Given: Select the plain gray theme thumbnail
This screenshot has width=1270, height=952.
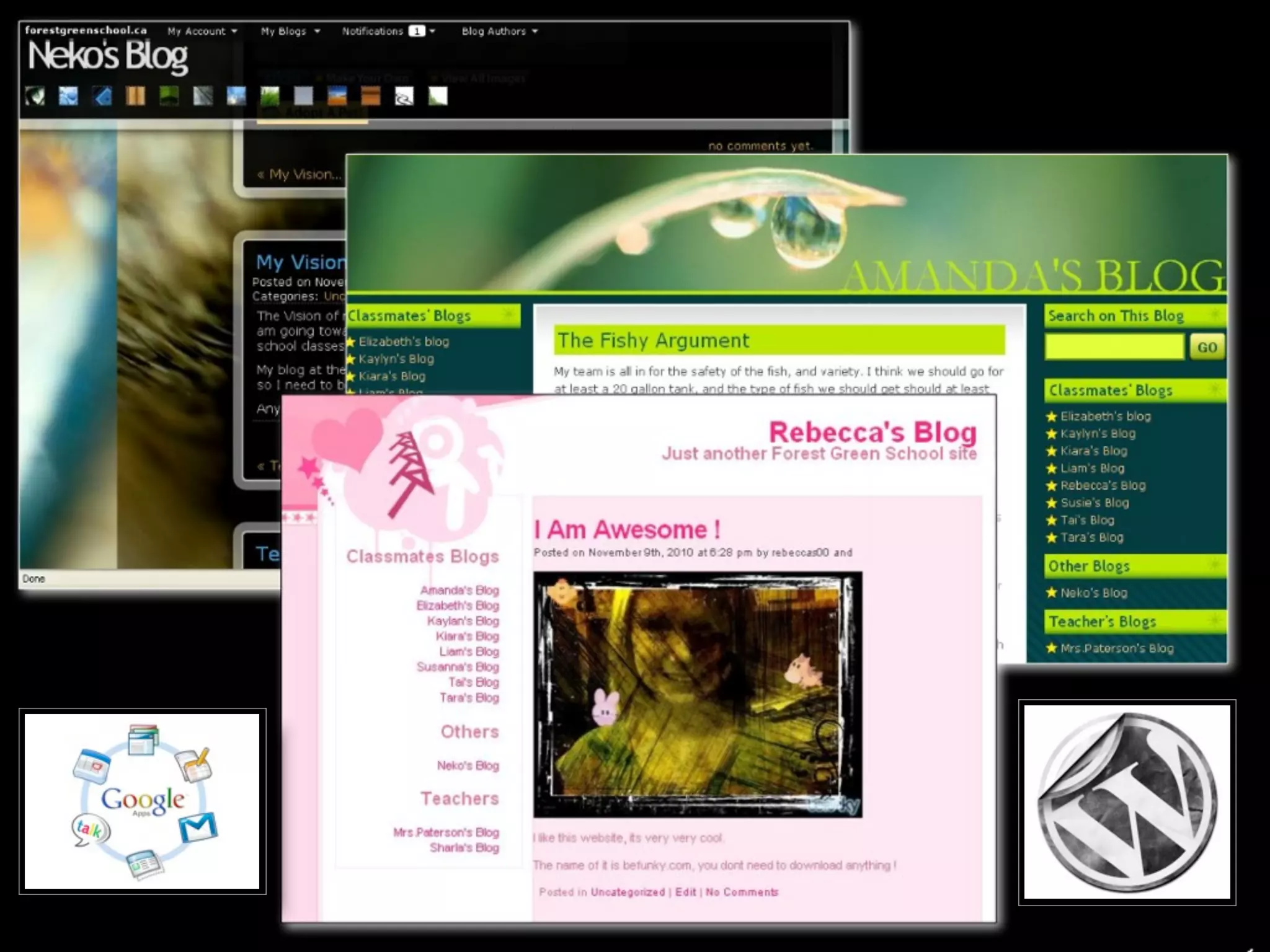Looking at the screenshot, I should [303, 96].
